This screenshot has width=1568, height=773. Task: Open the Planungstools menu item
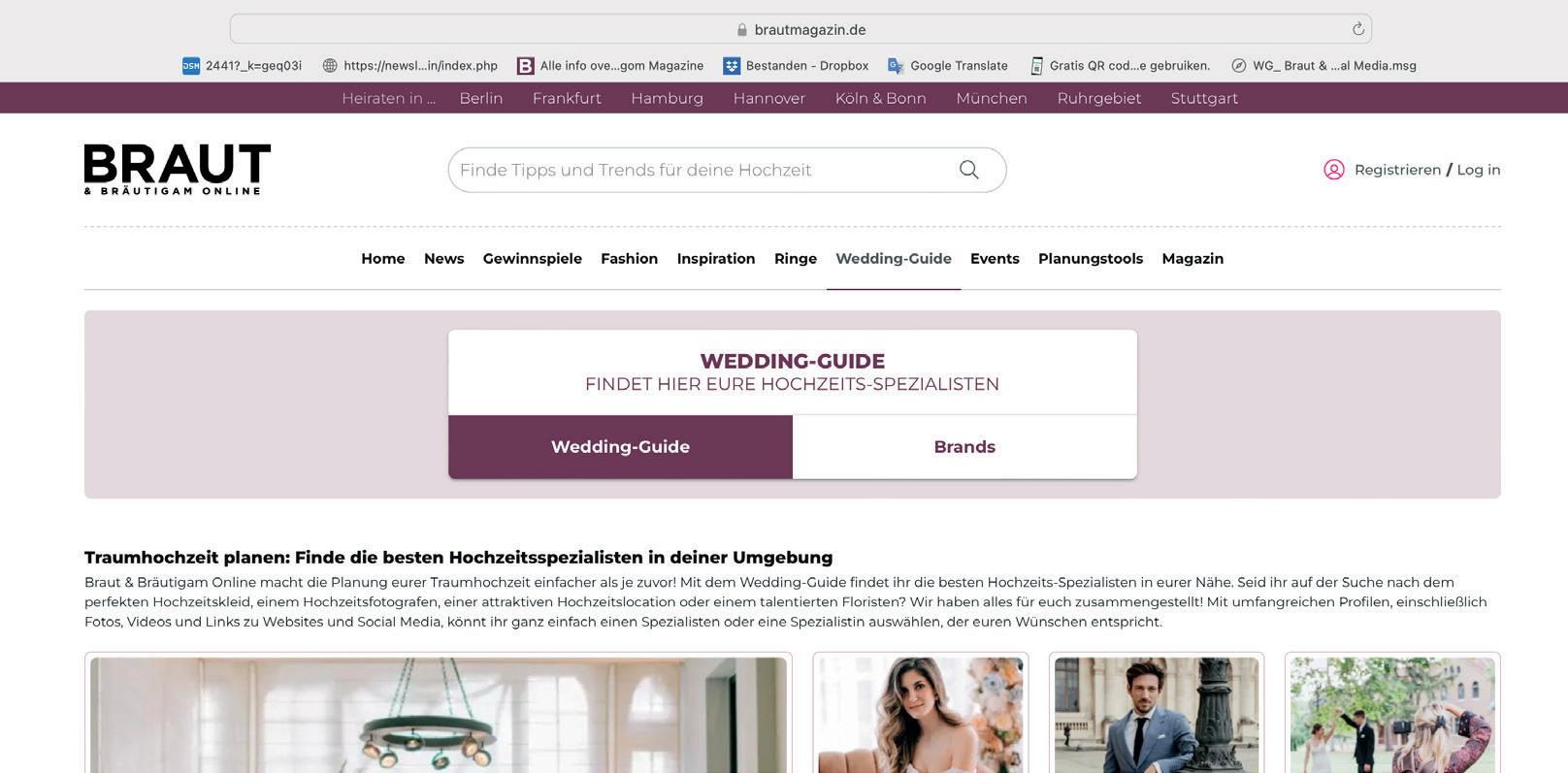pyautogui.click(x=1091, y=259)
